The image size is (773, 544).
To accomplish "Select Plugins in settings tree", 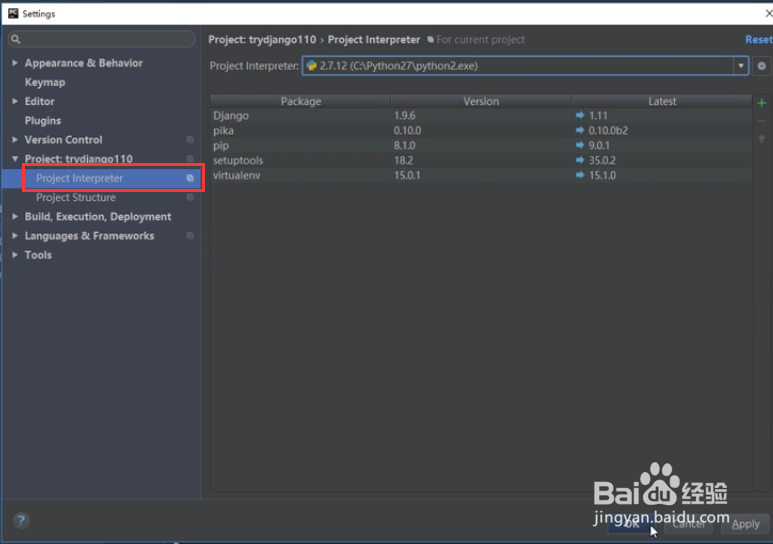I will [x=43, y=121].
